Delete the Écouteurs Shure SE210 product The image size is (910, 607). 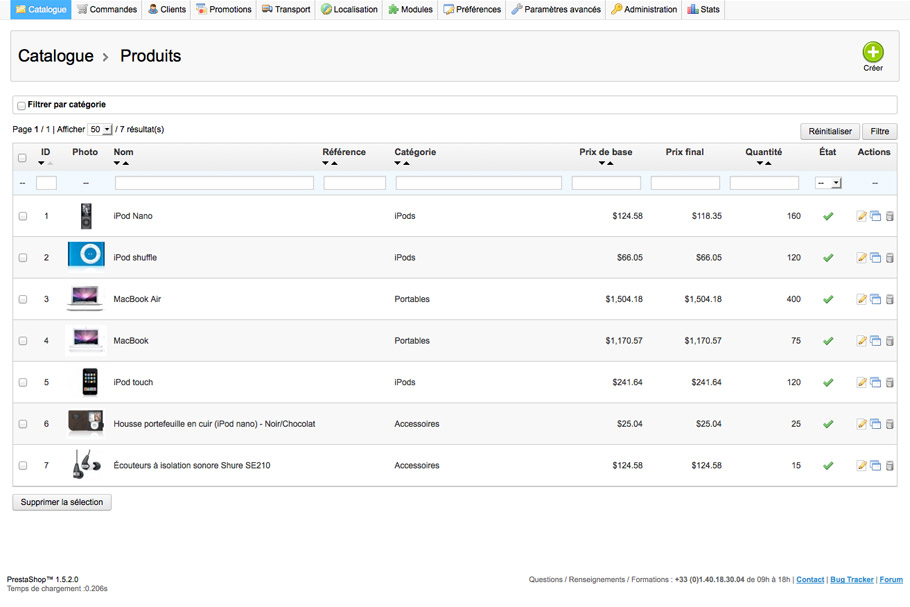[x=889, y=465]
